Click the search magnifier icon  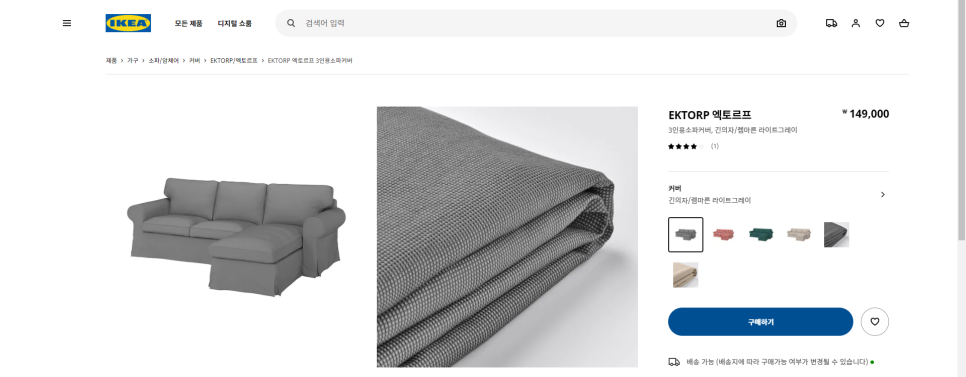pyautogui.click(x=291, y=23)
